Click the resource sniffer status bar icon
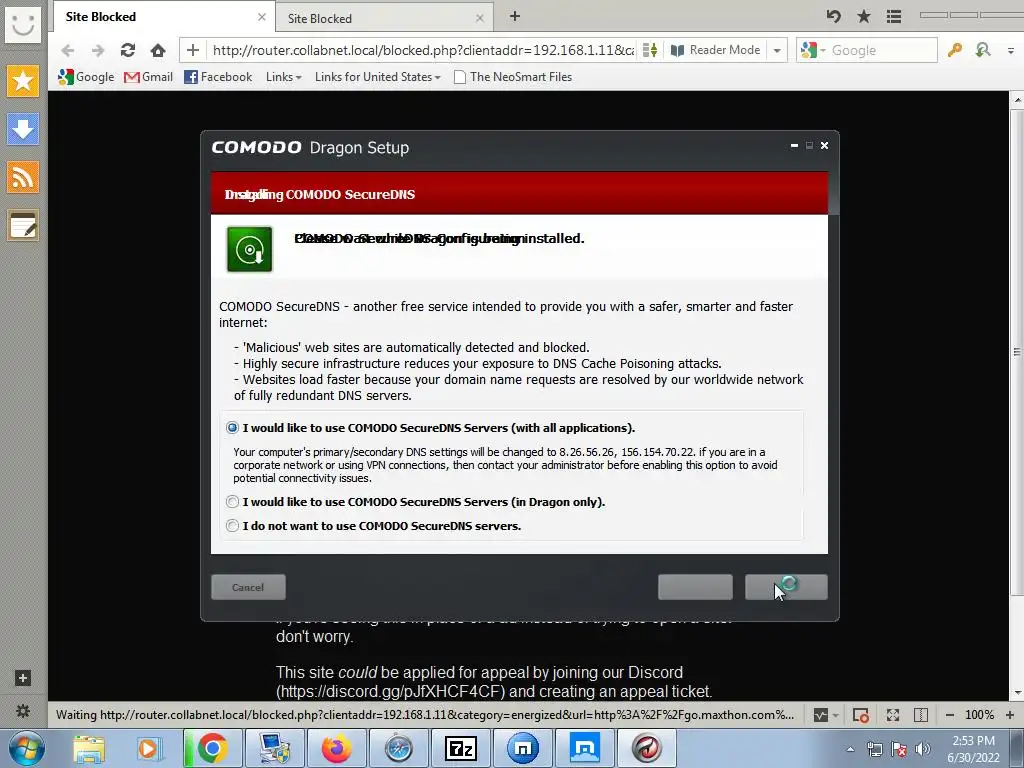The width and height of the screenshot is (1024, 768). pyautogui.click(x=821, y=715)
